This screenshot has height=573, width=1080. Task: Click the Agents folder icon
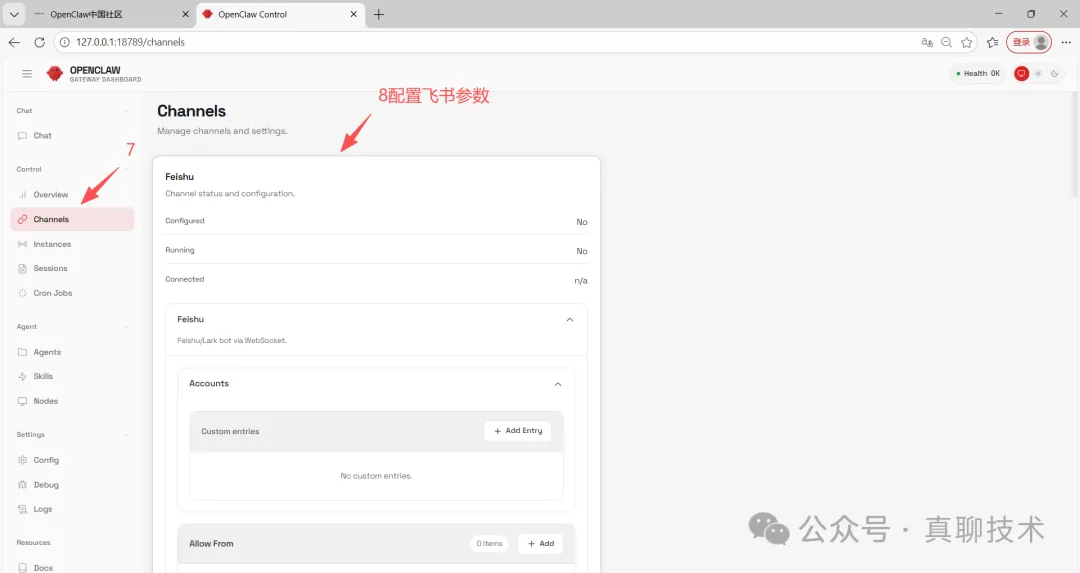22,352
